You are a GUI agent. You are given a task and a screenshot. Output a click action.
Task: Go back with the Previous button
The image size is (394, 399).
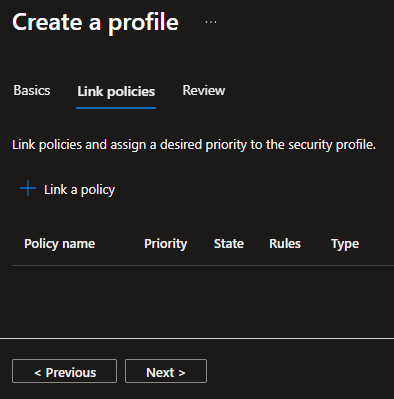pos(64,371)
